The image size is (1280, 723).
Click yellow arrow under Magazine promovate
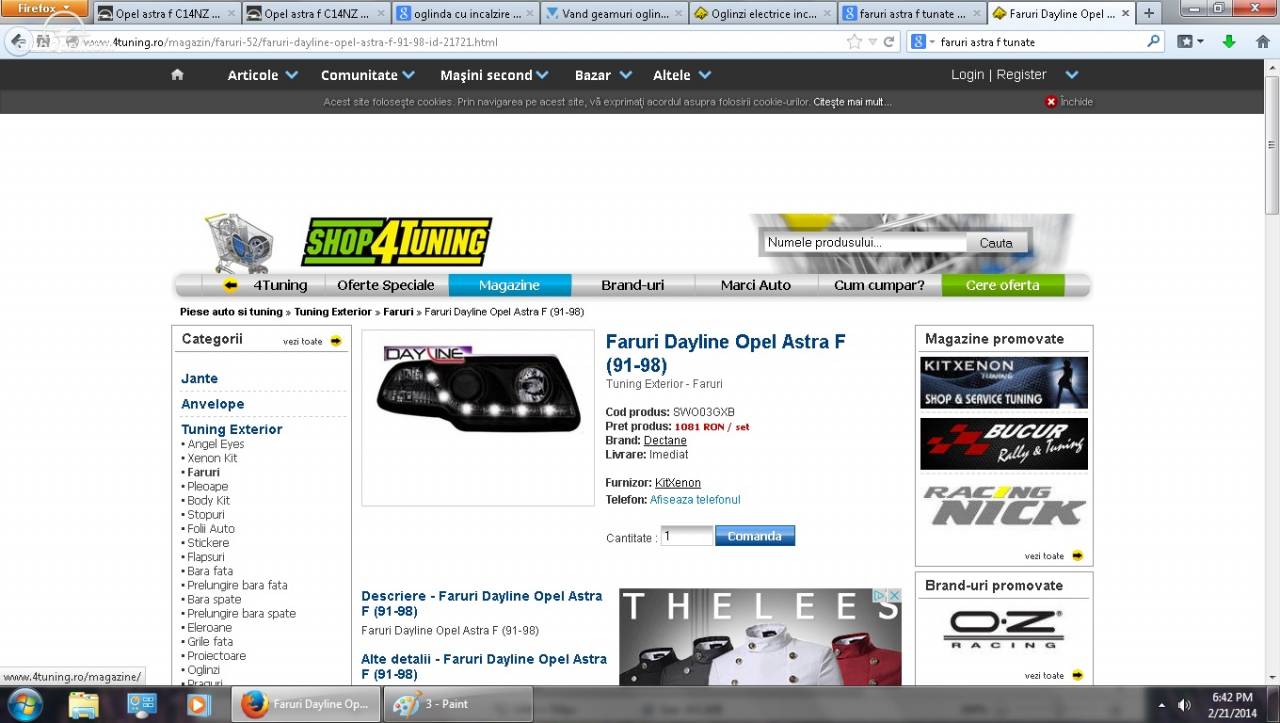[x=1077, y=555]
